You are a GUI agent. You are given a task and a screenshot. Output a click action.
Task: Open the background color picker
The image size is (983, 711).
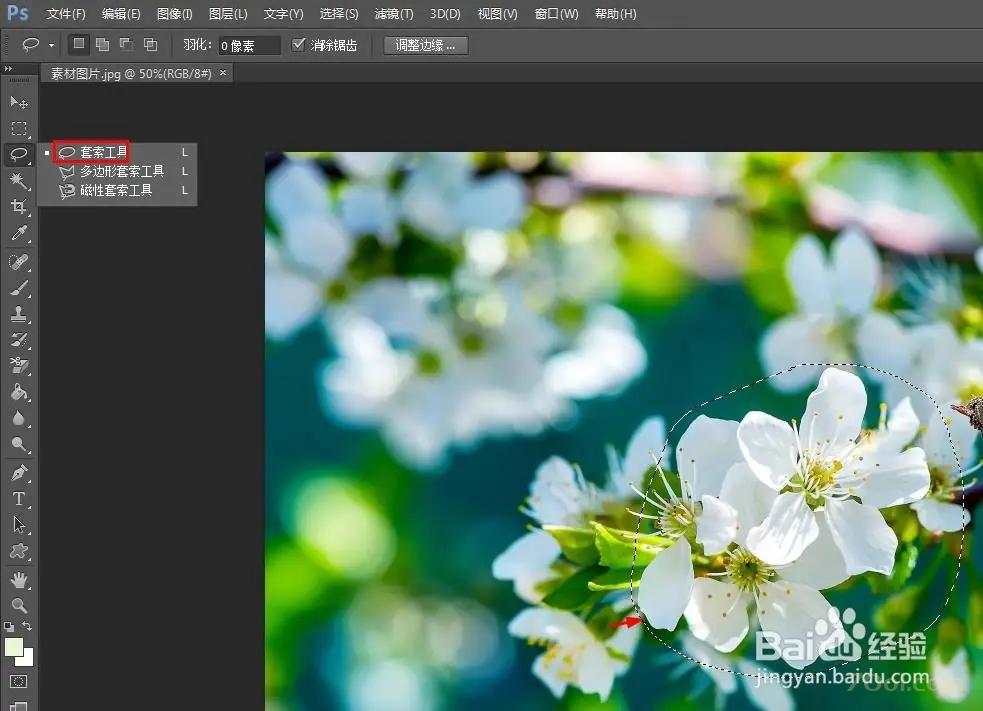coord(27,660)
